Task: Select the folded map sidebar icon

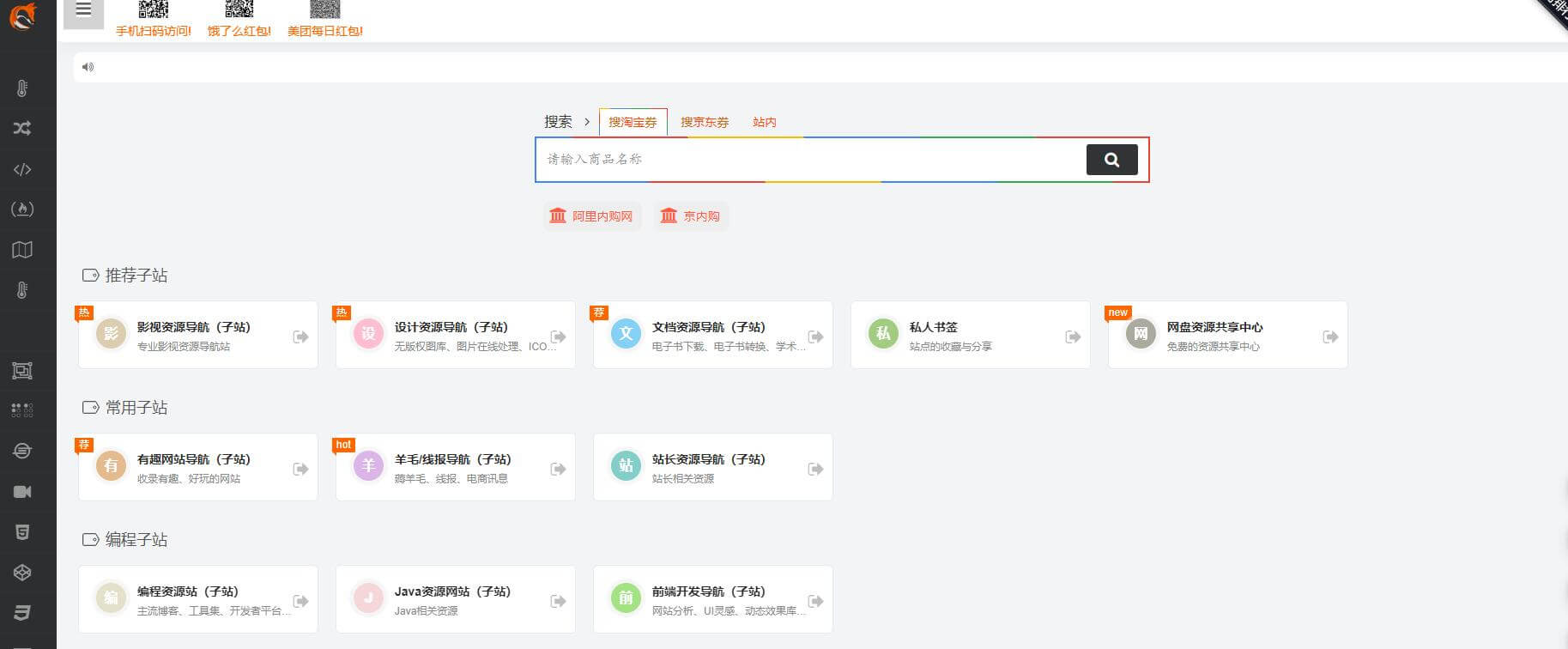Action: [x=22, y=250]
